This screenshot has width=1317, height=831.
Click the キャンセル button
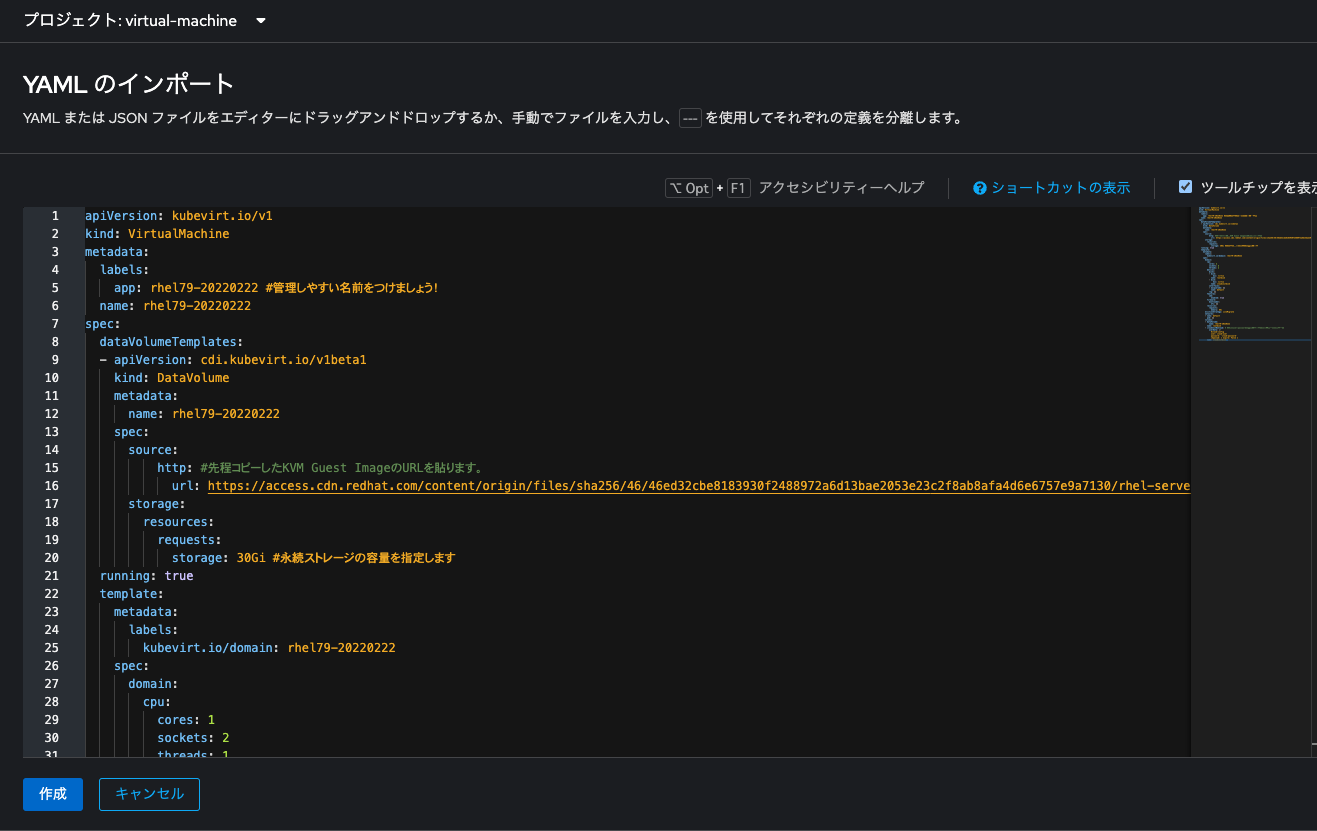(149, 794)
